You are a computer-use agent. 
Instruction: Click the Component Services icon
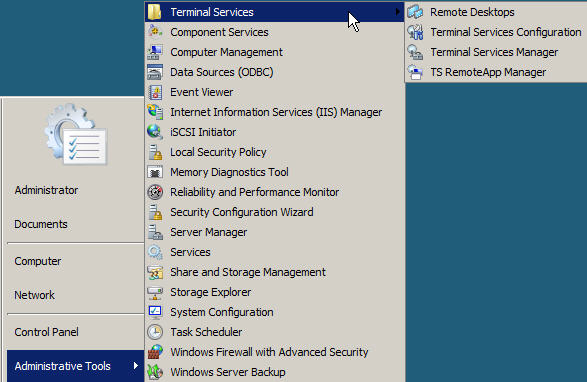pos(155,32)
